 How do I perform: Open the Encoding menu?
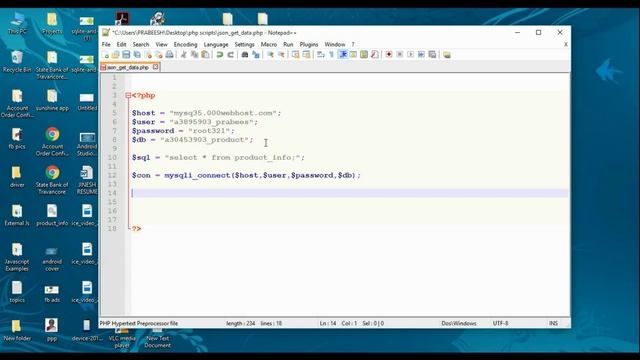click(185, 44)
